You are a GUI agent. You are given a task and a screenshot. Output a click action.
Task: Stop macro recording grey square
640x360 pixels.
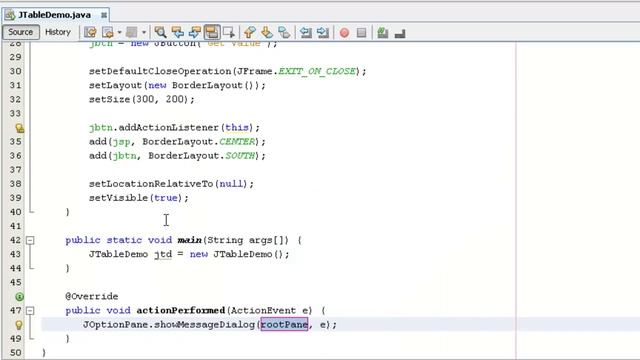click(361, 32)
